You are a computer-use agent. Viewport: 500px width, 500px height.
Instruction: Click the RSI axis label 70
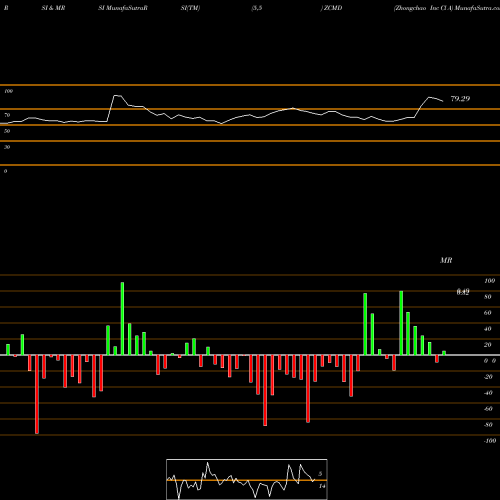7,115
